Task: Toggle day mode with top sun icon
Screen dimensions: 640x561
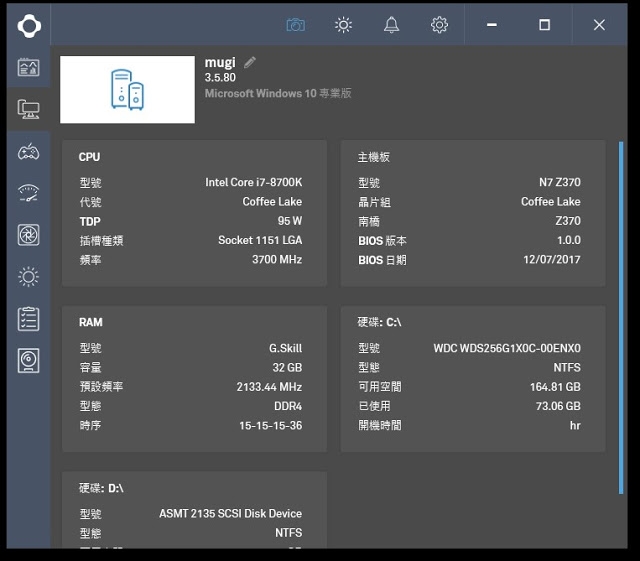Action: [x=343, y=25]
